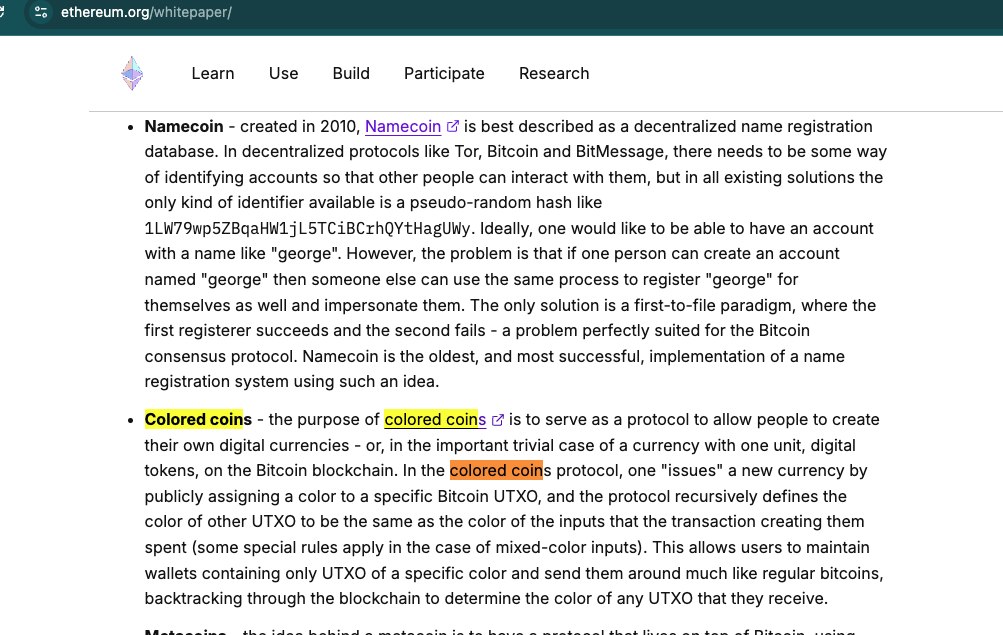
Task: Click the Ethereum diamond logo icon
Action: point(131,73)
